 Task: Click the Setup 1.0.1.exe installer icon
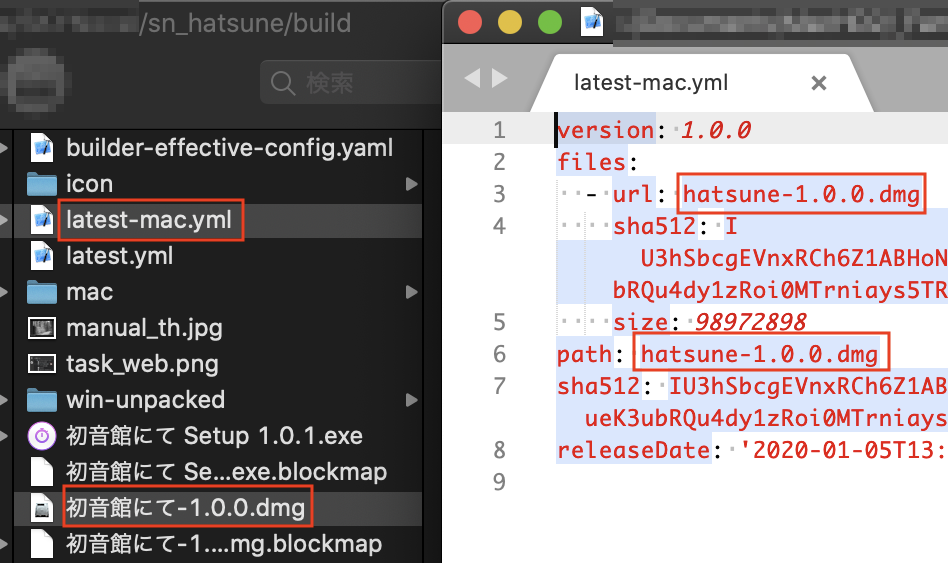pyautogui.click(x=42, y=436)
